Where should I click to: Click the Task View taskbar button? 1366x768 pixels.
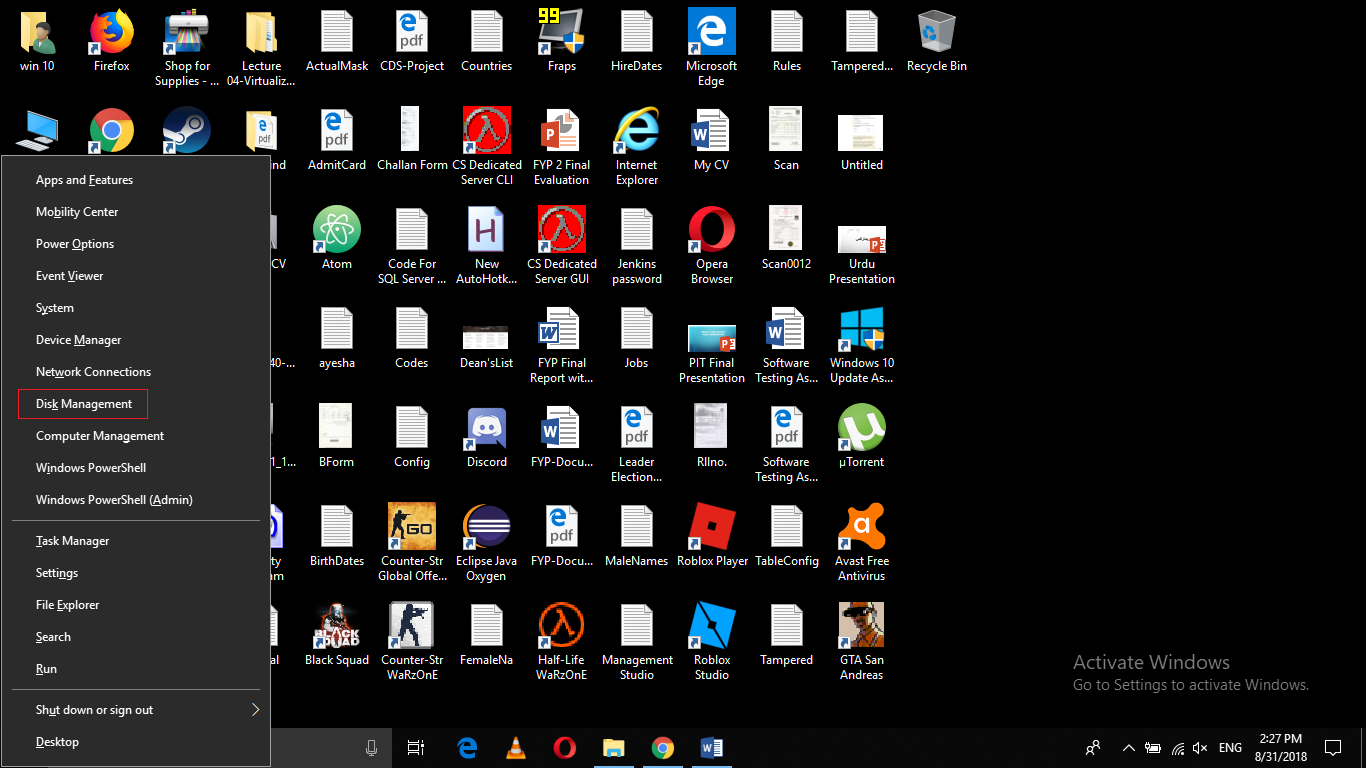point(416,748)
